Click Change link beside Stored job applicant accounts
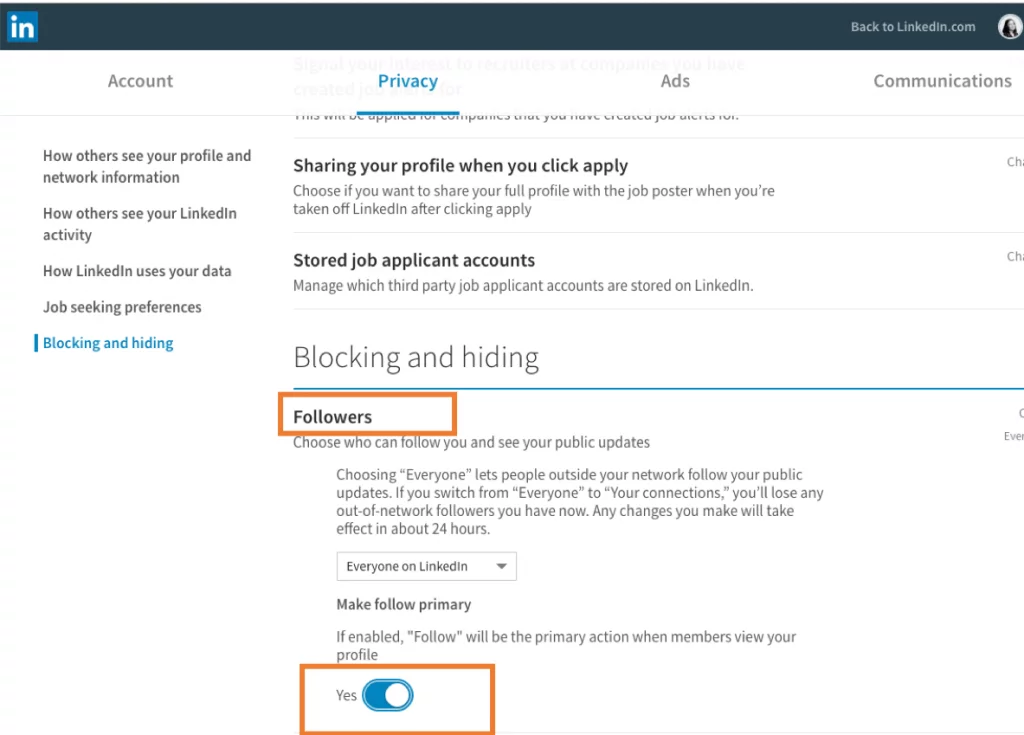Image resolution: width=1024 pixels, height=735 pixels. point(1015,257)
